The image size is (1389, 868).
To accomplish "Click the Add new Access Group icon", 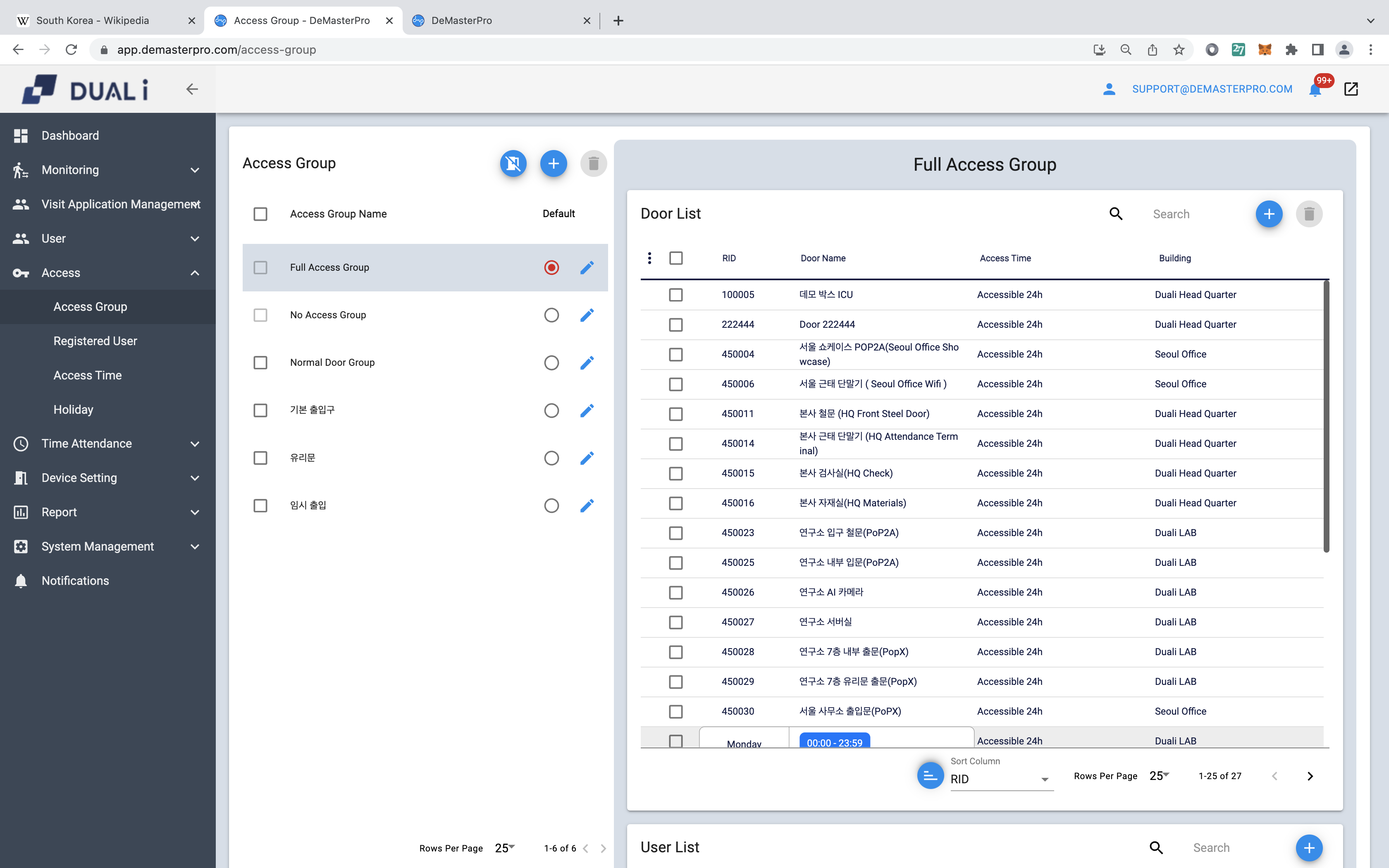I will click(x=553, y=163).
